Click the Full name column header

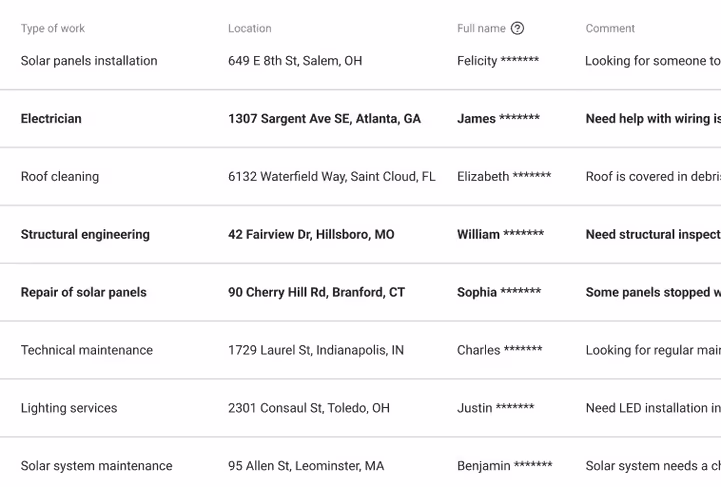[481, 29]
